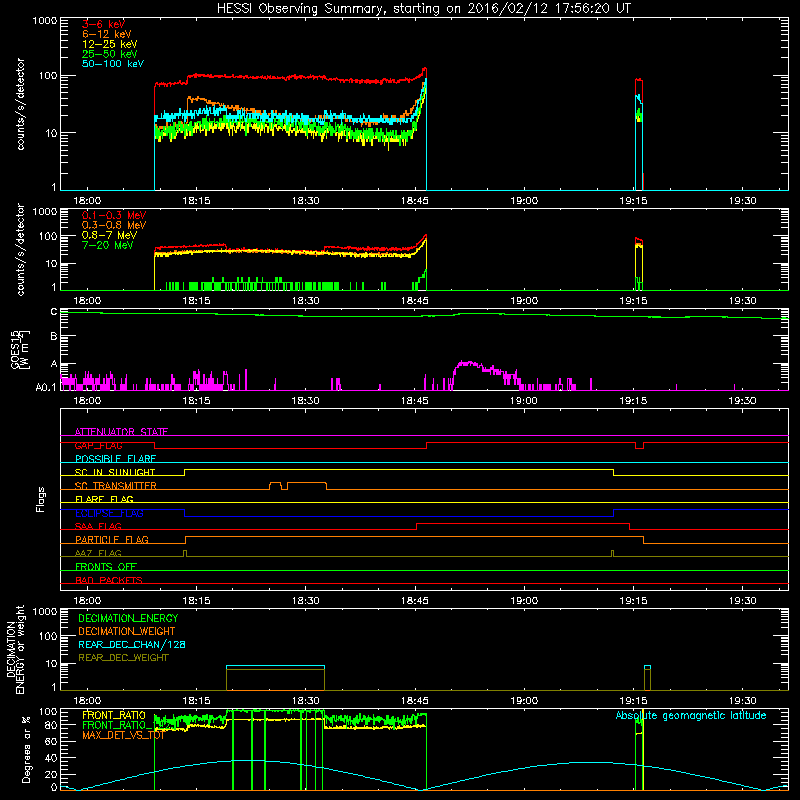Click the '0.1-0.3 MeV' legend label
This screenshot has width=800, height=800.
click(x=114, y=215)
